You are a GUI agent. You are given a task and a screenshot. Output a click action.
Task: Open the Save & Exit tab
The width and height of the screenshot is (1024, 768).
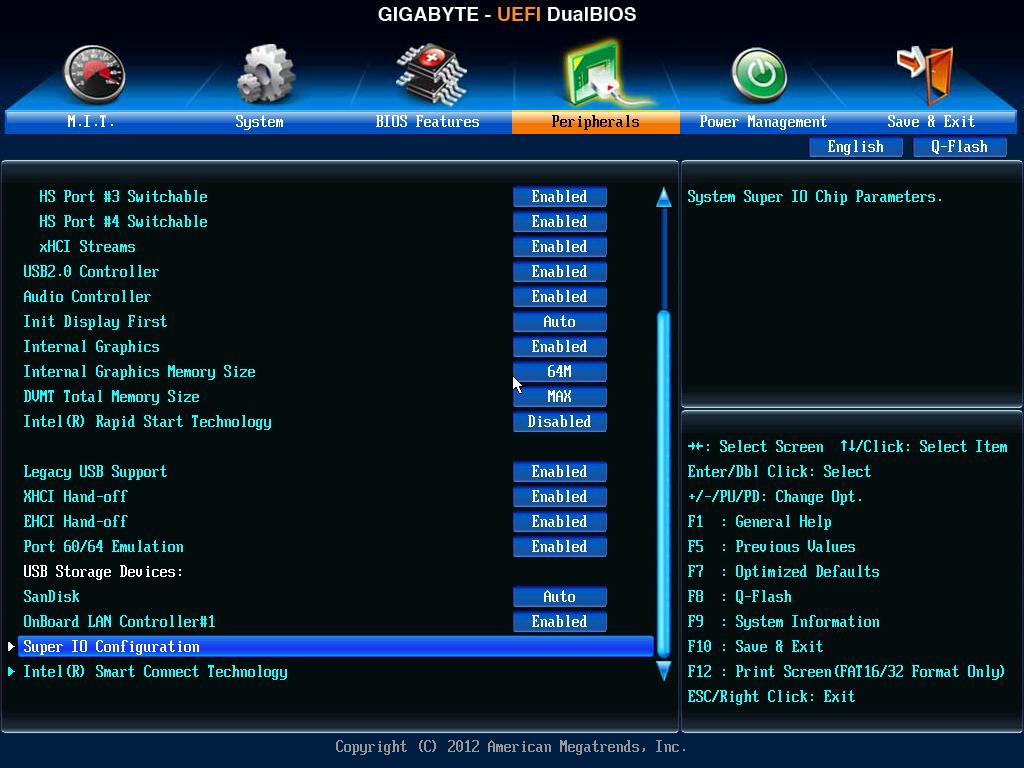[931, 121]
